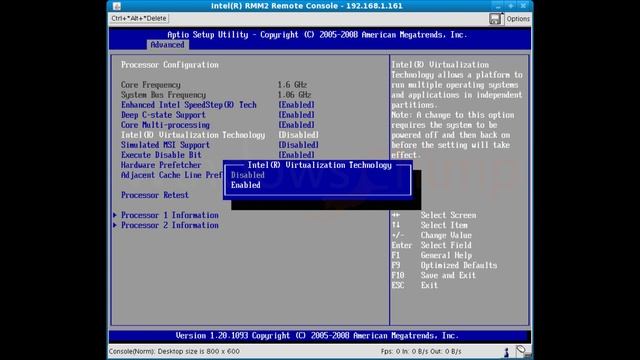Select Adjacent Cache Line Prefetch option
640x360 pixels.
[172, 175]
